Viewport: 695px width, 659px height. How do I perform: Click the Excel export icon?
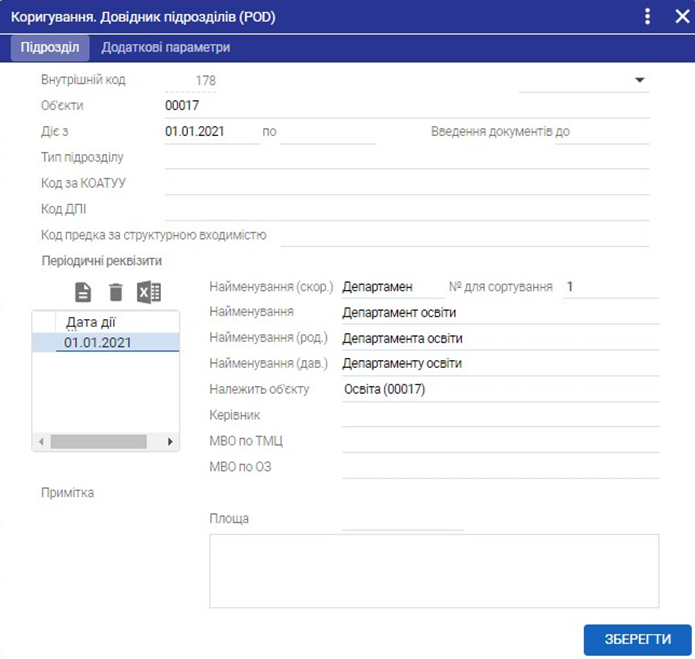(x=149, y=292)
